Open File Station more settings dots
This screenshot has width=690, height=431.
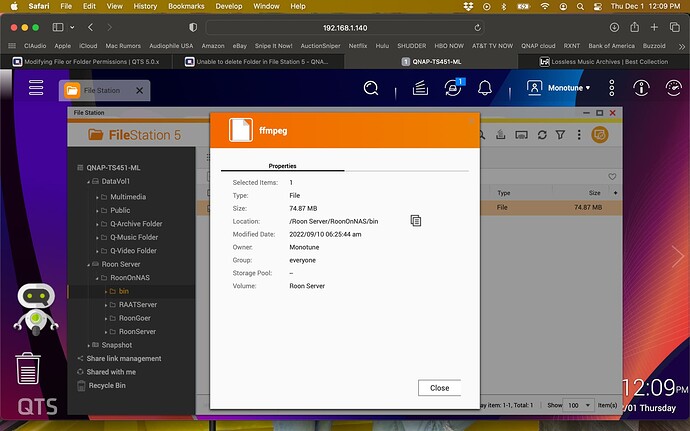pos(579,135)
